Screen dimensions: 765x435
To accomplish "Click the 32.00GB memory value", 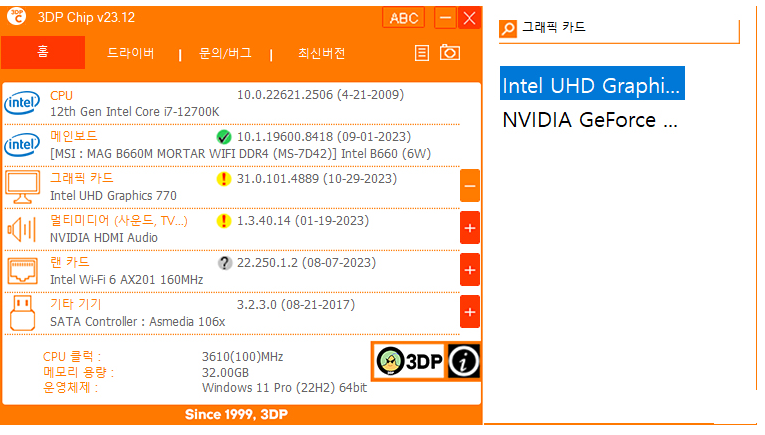I will point(225,373).
